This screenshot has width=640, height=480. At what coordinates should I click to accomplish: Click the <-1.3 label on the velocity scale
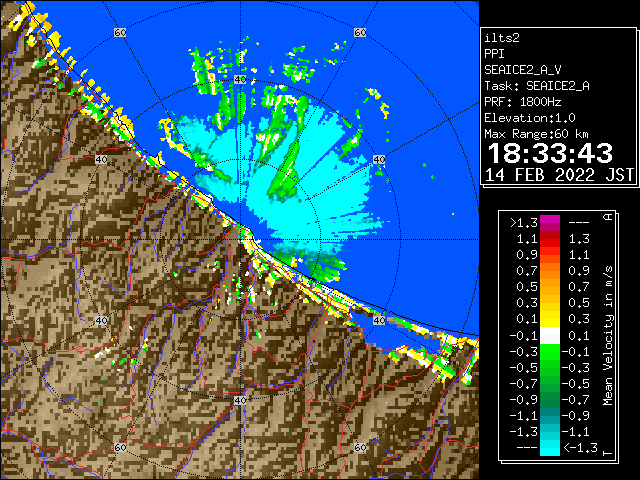pos(580,448)
